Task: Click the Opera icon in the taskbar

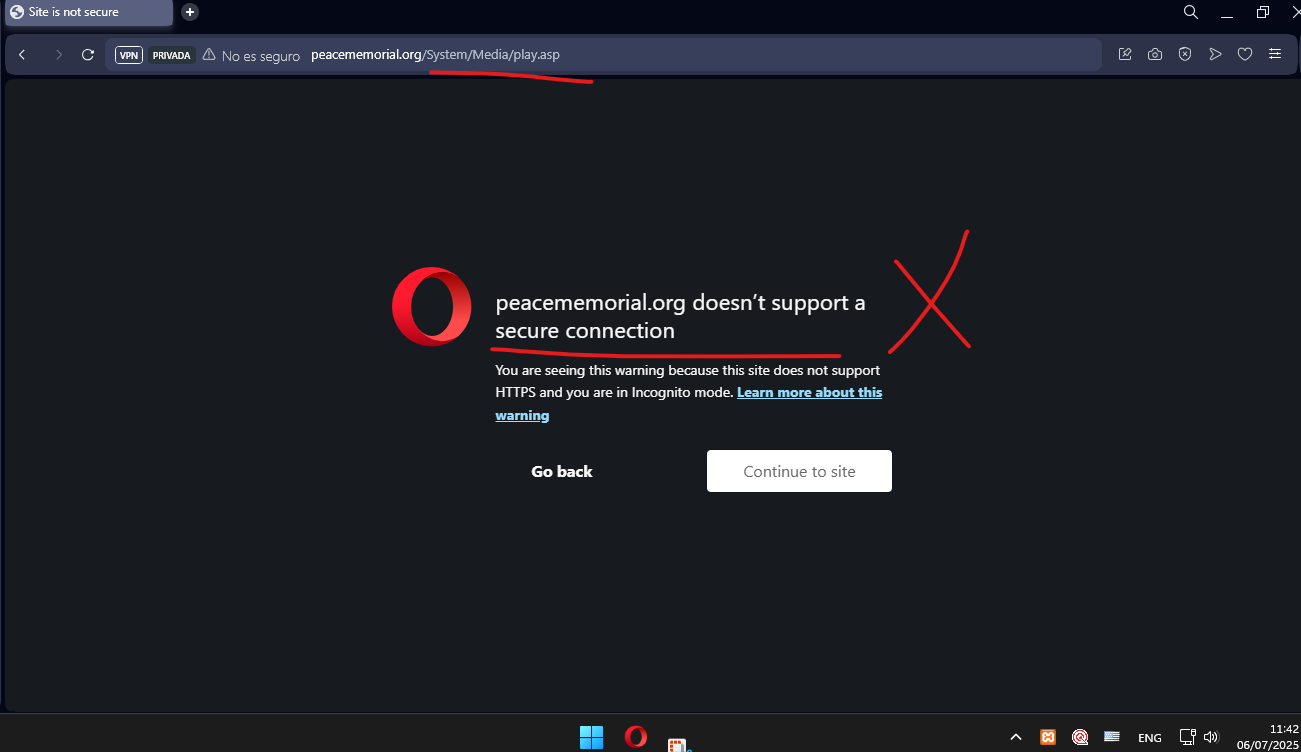Action: pos(635,737)
